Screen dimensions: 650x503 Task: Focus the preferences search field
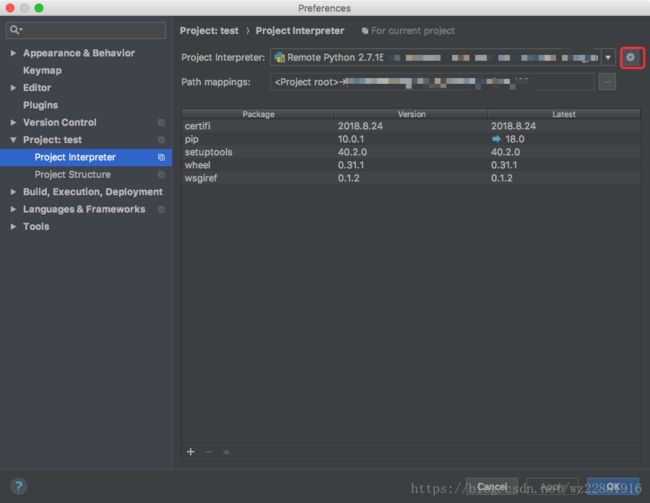click(x=86, y=30)
